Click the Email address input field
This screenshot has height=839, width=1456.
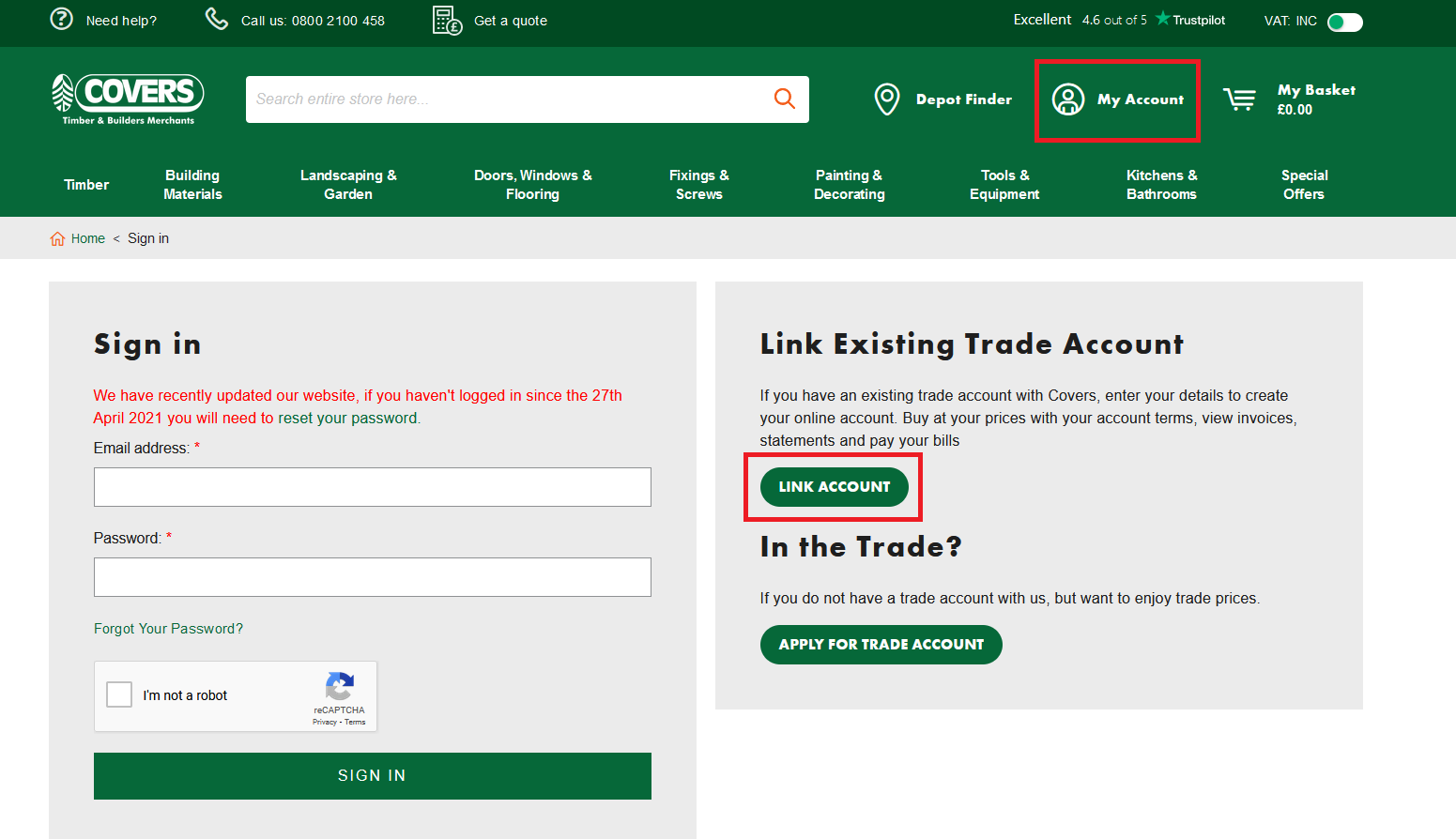tap(372, 487)
